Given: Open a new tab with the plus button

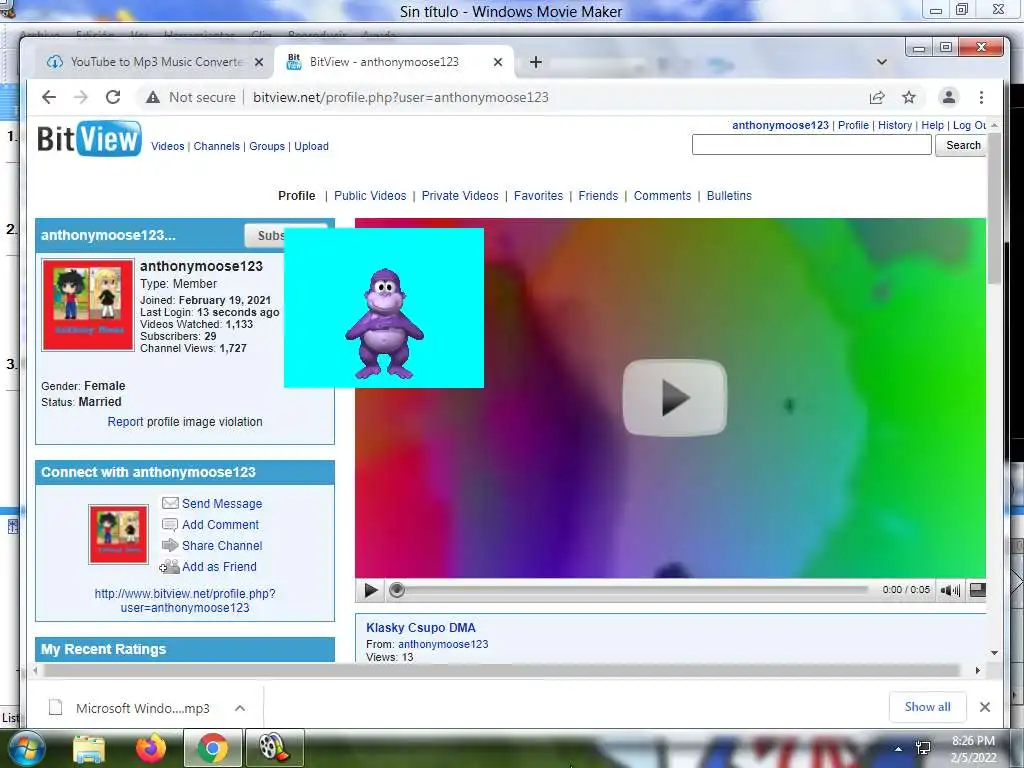Looking at the screenshot, I should (x=536, y=62).
